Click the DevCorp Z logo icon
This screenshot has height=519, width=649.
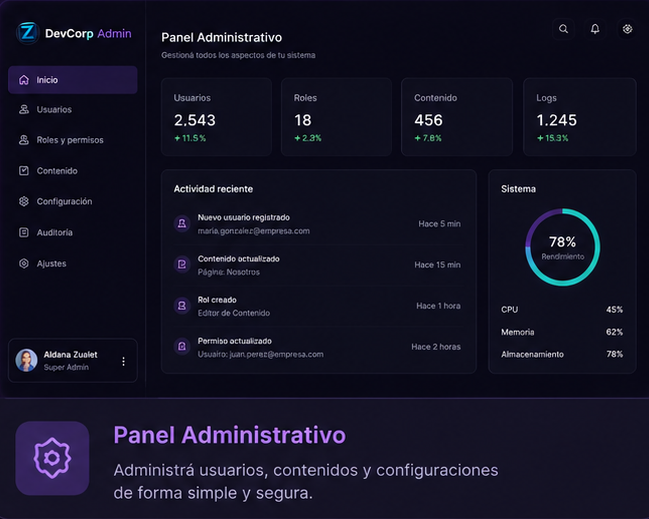pyautogui.click(x=28, y=33)
